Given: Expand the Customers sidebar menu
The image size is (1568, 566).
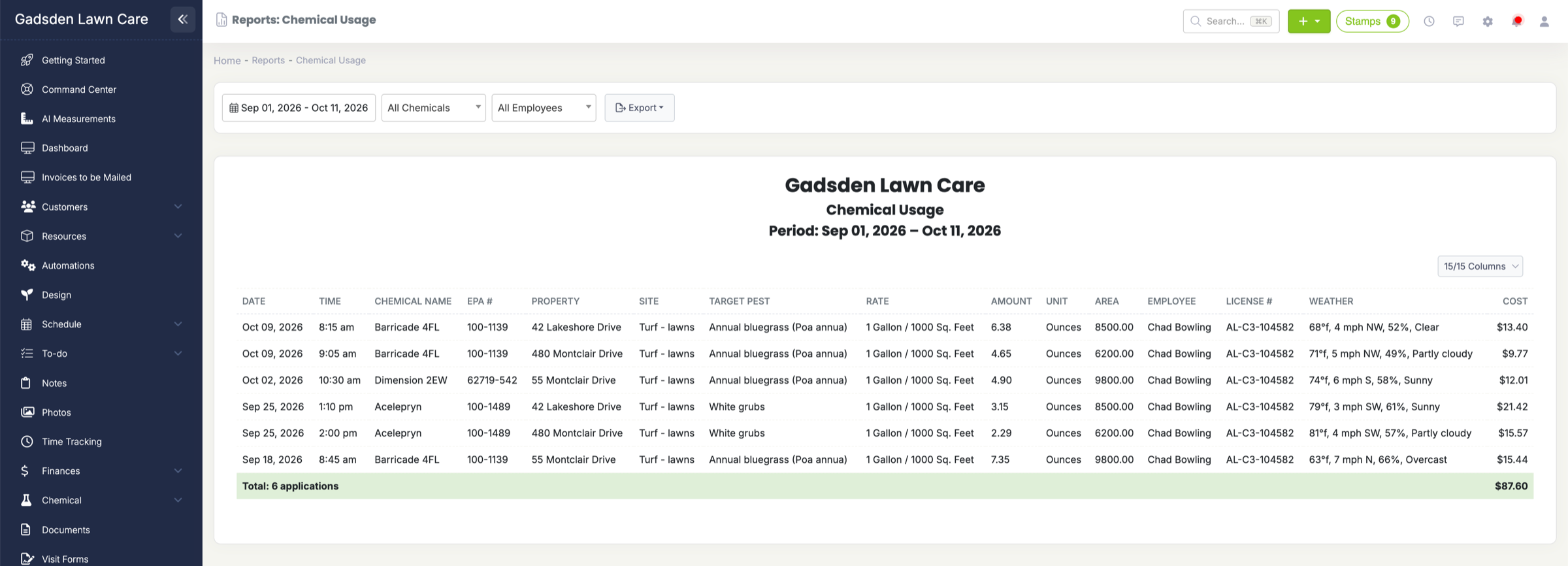Looking at the screenshot, I should point(101,207).
